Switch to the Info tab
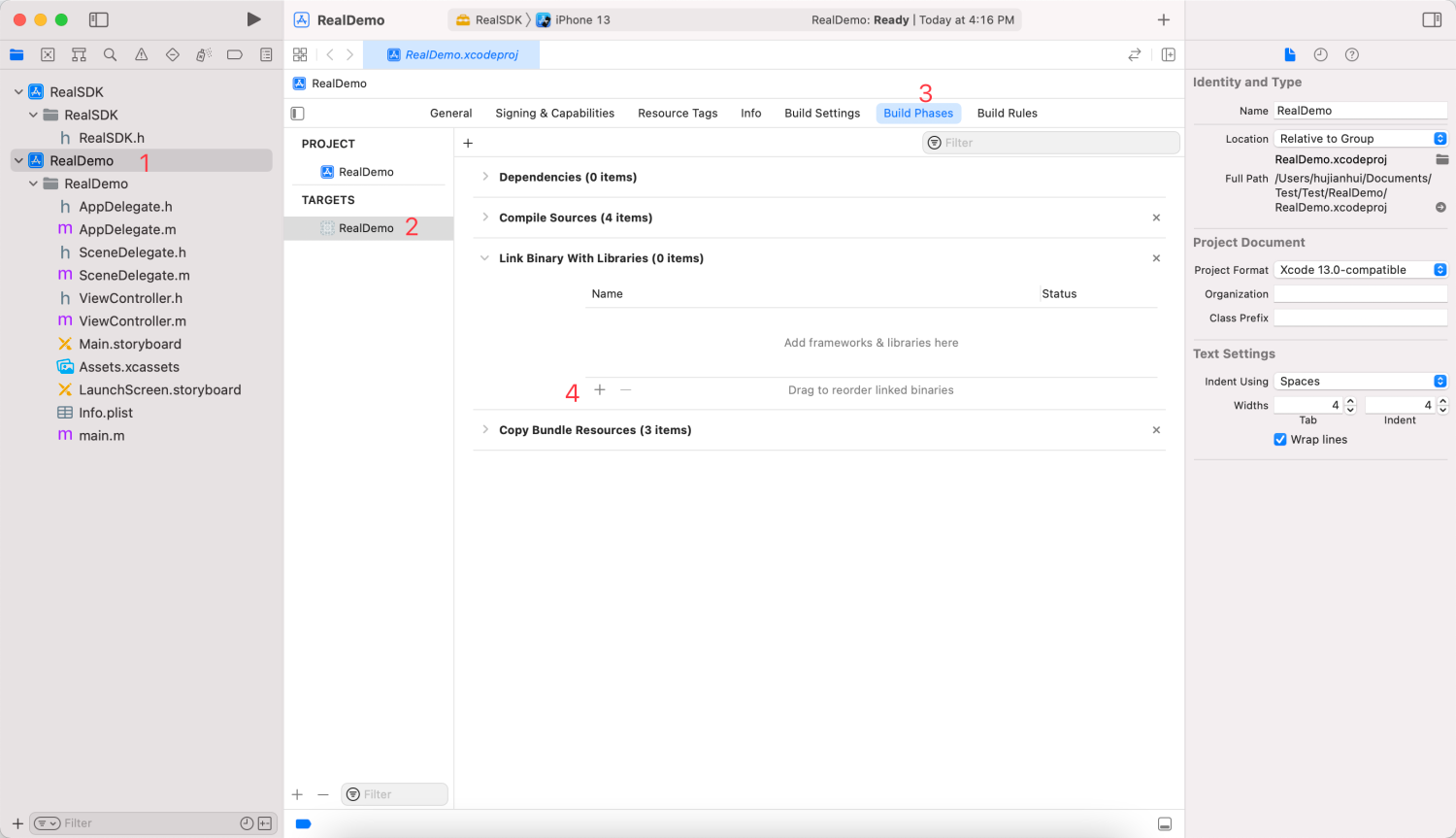Viewport: 1456px width, 838px height. [x=751, y=114]
